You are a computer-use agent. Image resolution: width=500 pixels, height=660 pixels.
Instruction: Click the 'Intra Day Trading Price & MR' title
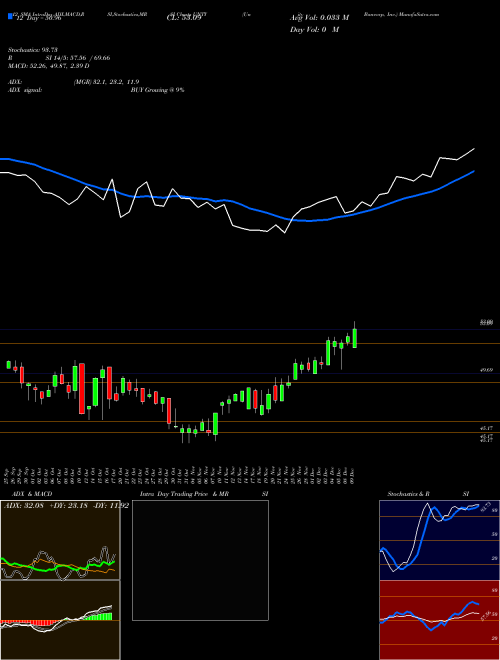(x=184, y=494)
